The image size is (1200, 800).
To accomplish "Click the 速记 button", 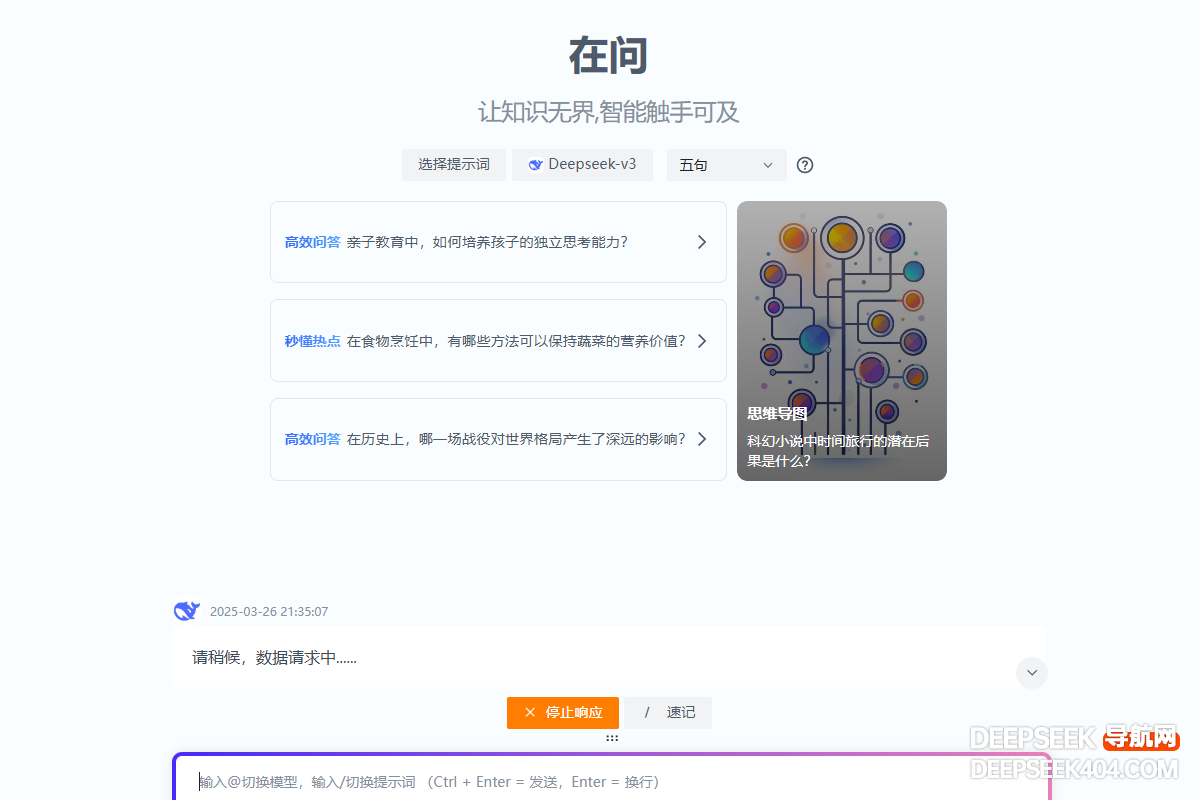I will pyautogui.click(x=669, y=713).
